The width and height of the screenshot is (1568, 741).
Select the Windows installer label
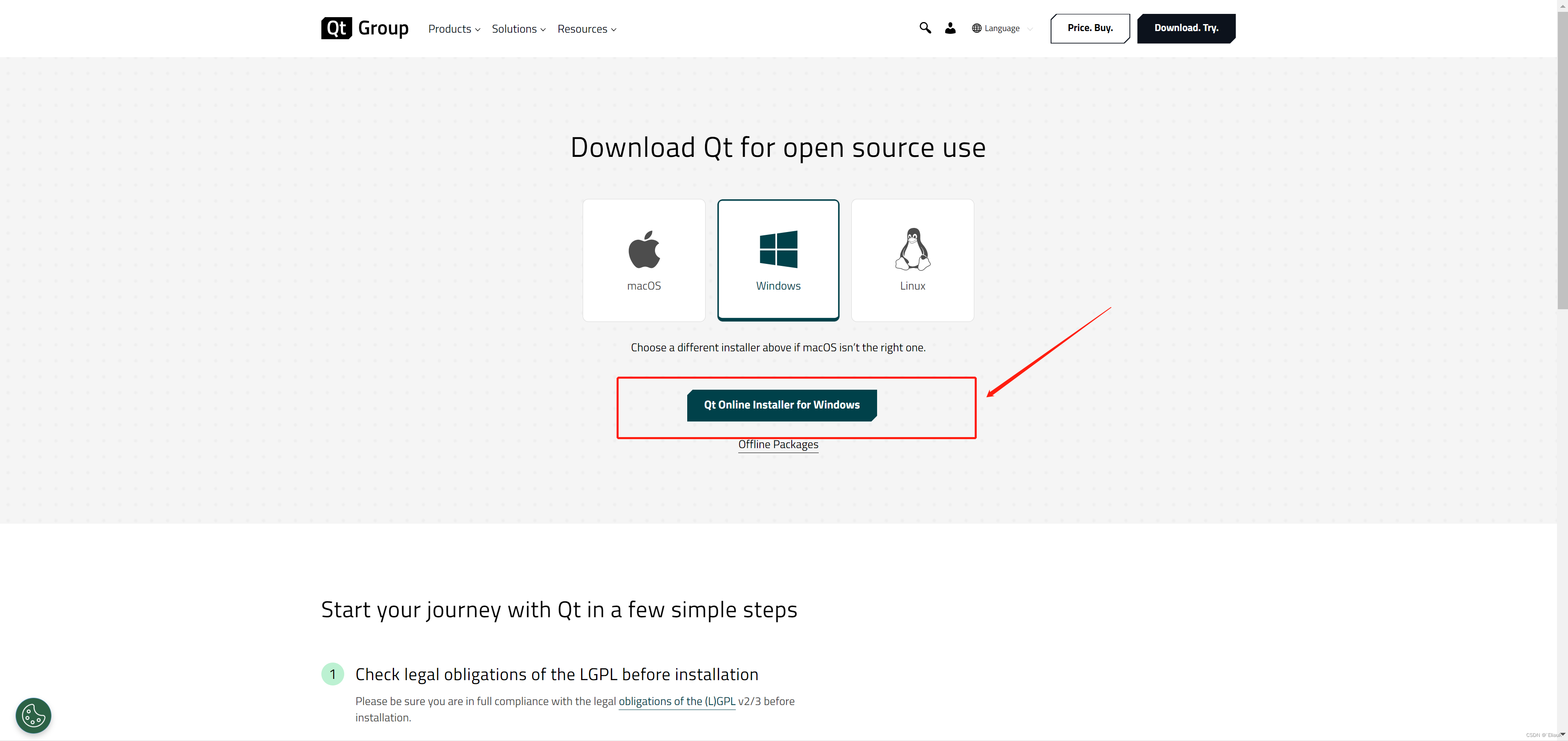(x=778, y=286)
